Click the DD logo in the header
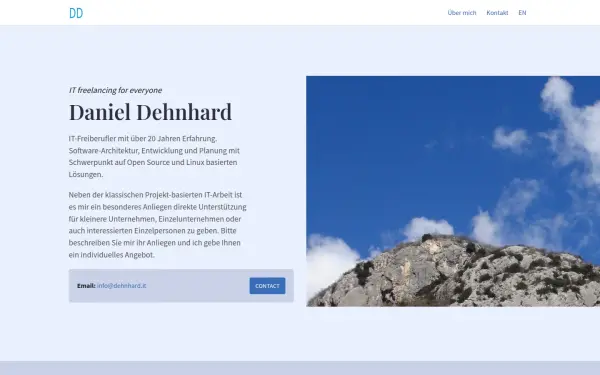 click(76, 13)
